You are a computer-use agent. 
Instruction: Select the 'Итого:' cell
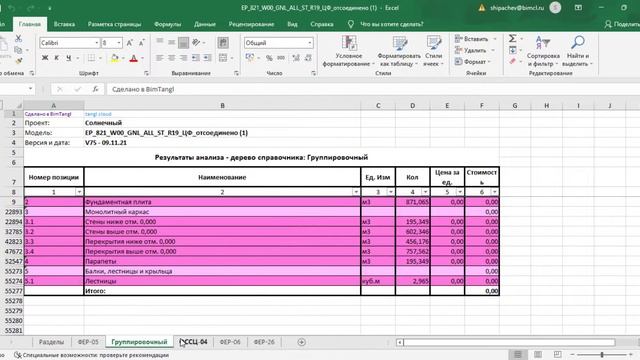(x=222, y=291)
